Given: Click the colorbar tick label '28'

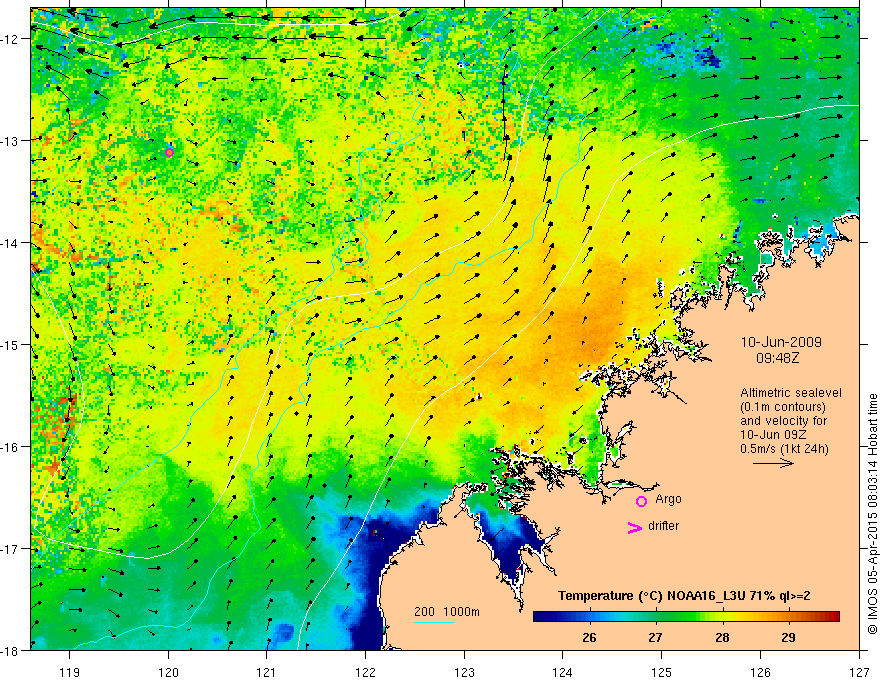Looking at the screenshot, I should coord(722,637).
